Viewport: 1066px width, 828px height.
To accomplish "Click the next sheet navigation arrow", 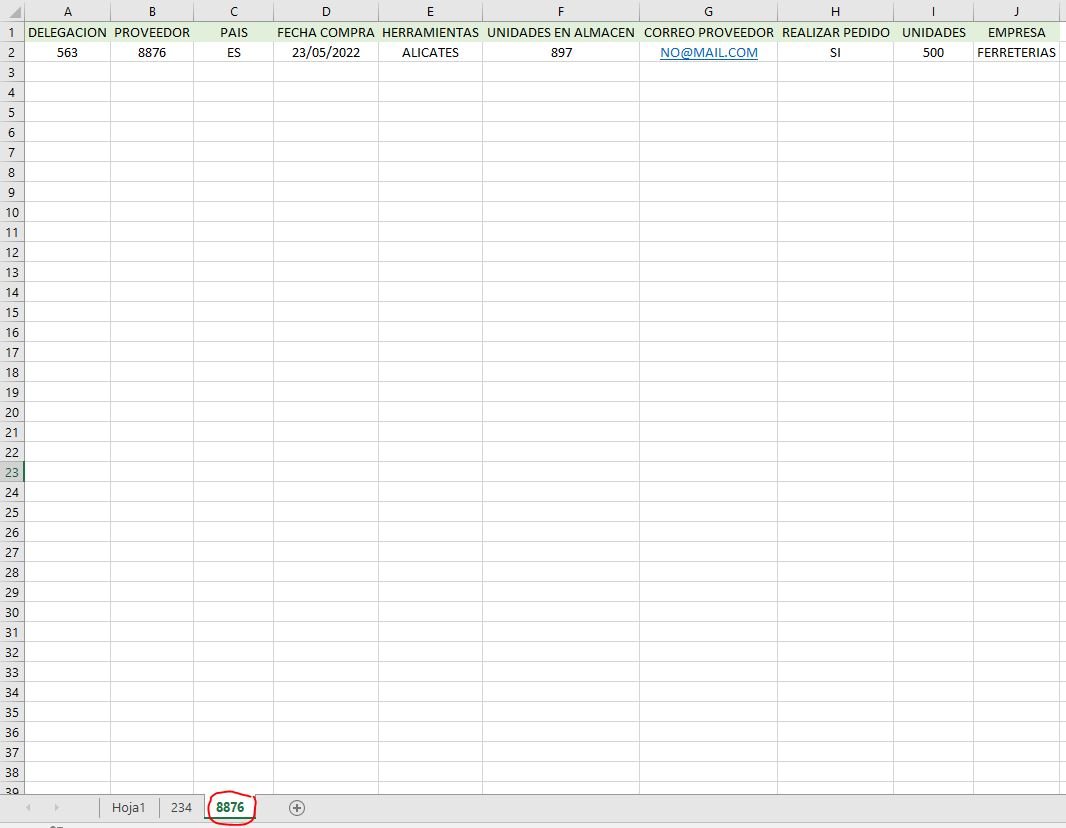I will tap(56, 808).
